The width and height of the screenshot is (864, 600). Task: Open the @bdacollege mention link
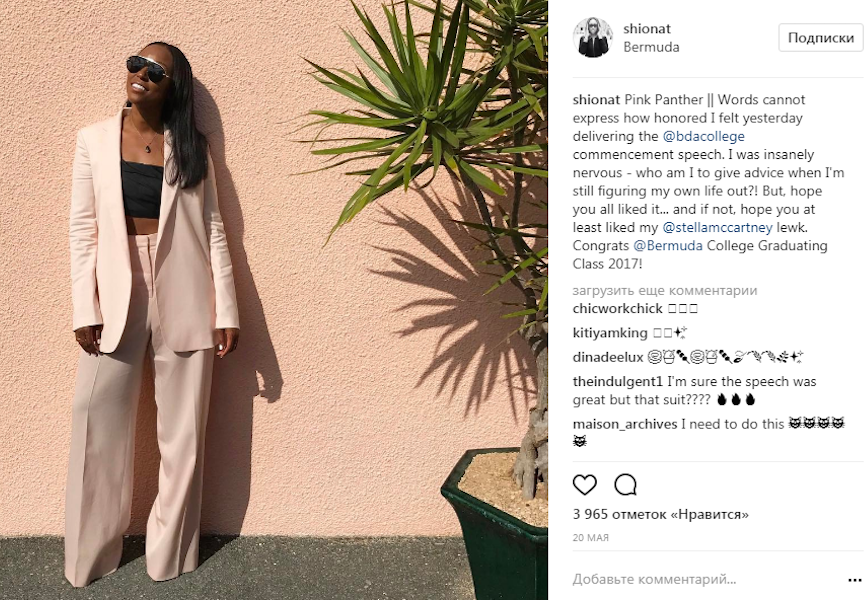pyautogui.click(x=703, y=136)
